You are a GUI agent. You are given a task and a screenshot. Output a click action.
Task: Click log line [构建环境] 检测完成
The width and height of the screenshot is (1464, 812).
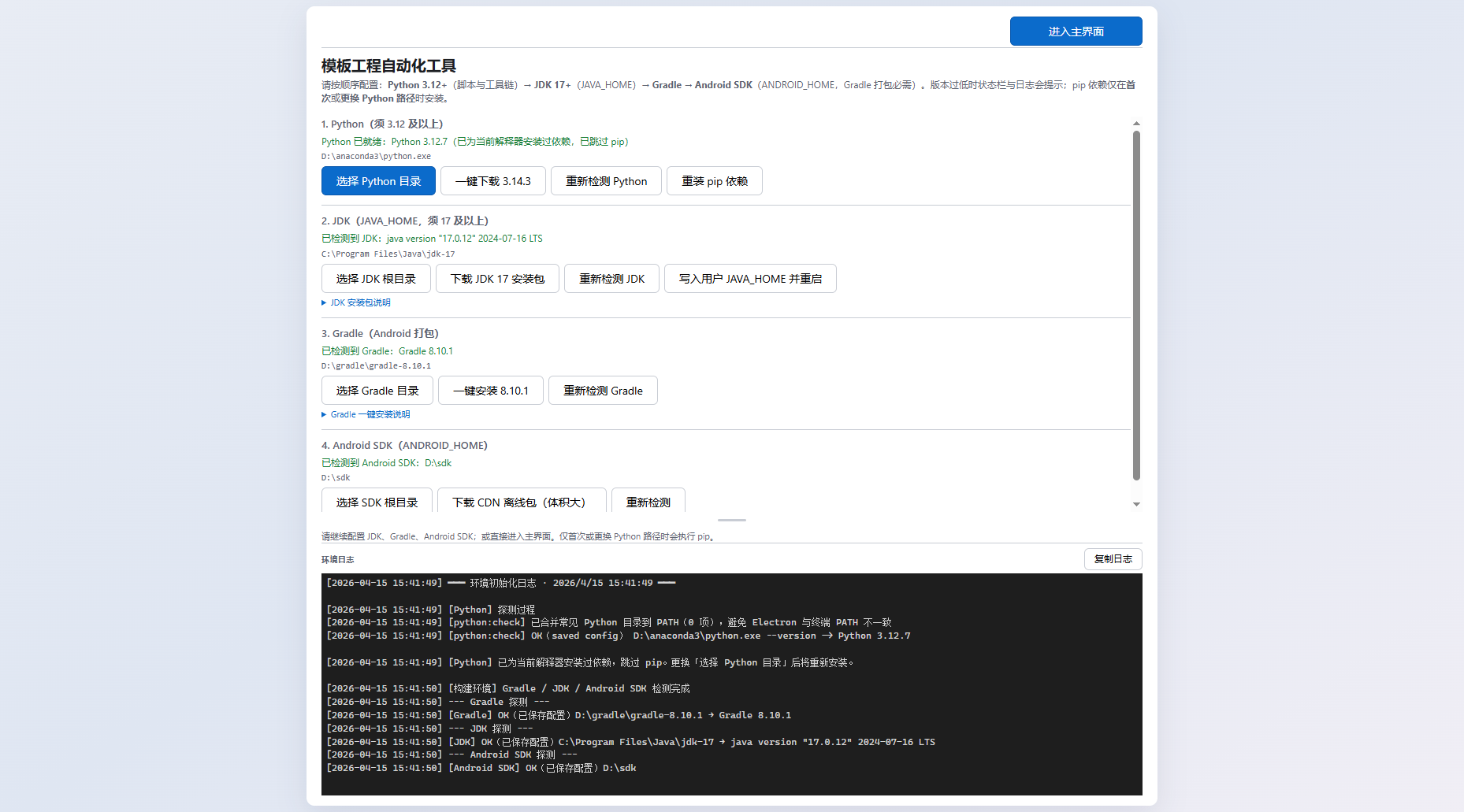click(x=508, y=688)
